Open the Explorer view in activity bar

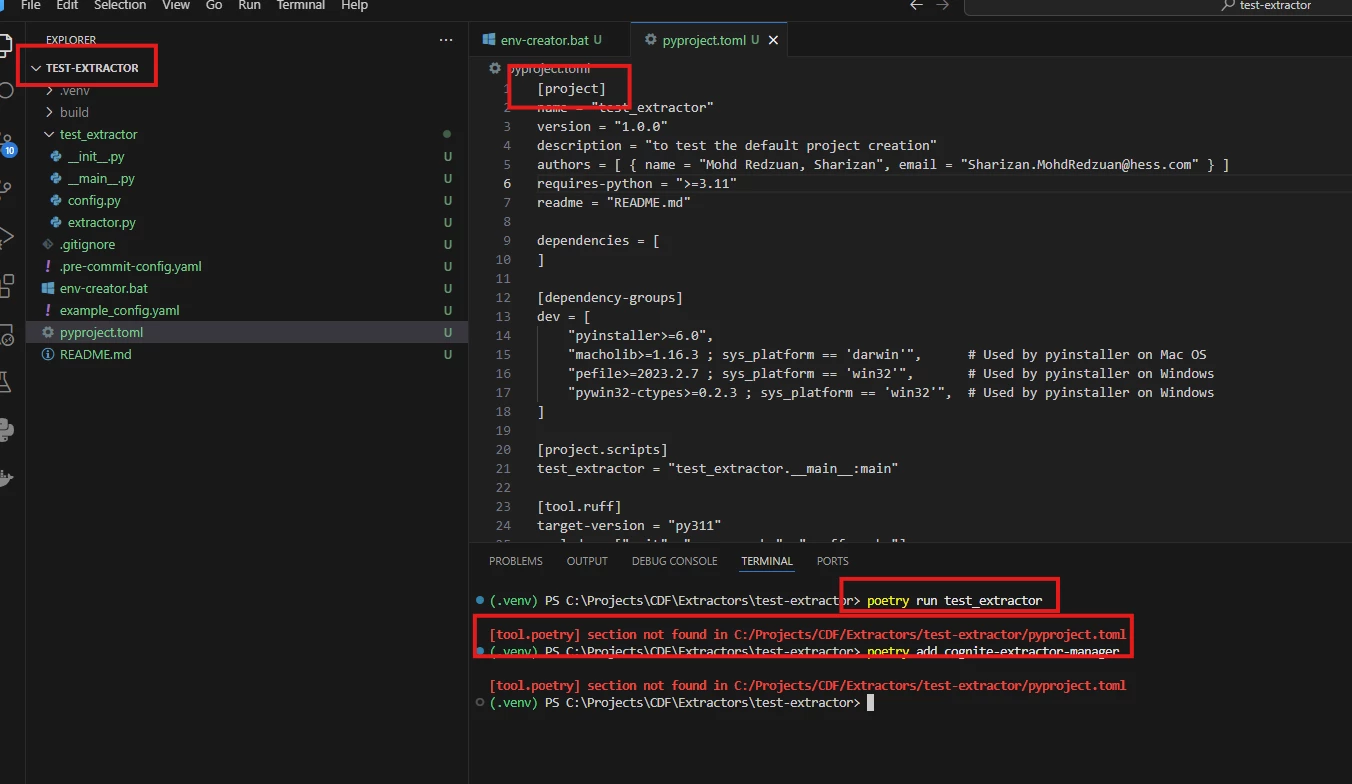tap(5, 45)
